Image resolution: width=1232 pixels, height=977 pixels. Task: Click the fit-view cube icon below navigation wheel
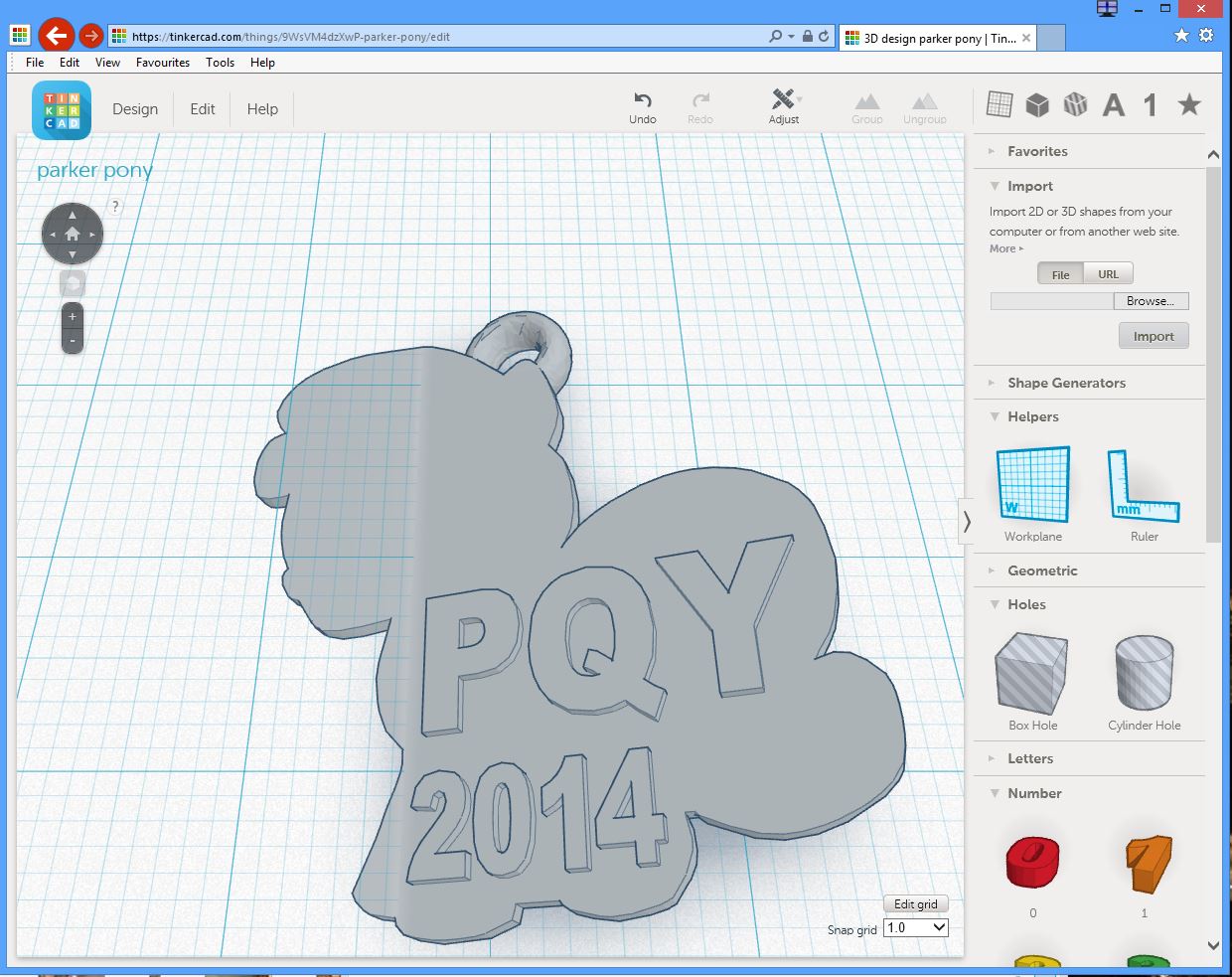[x=73, y=283]
